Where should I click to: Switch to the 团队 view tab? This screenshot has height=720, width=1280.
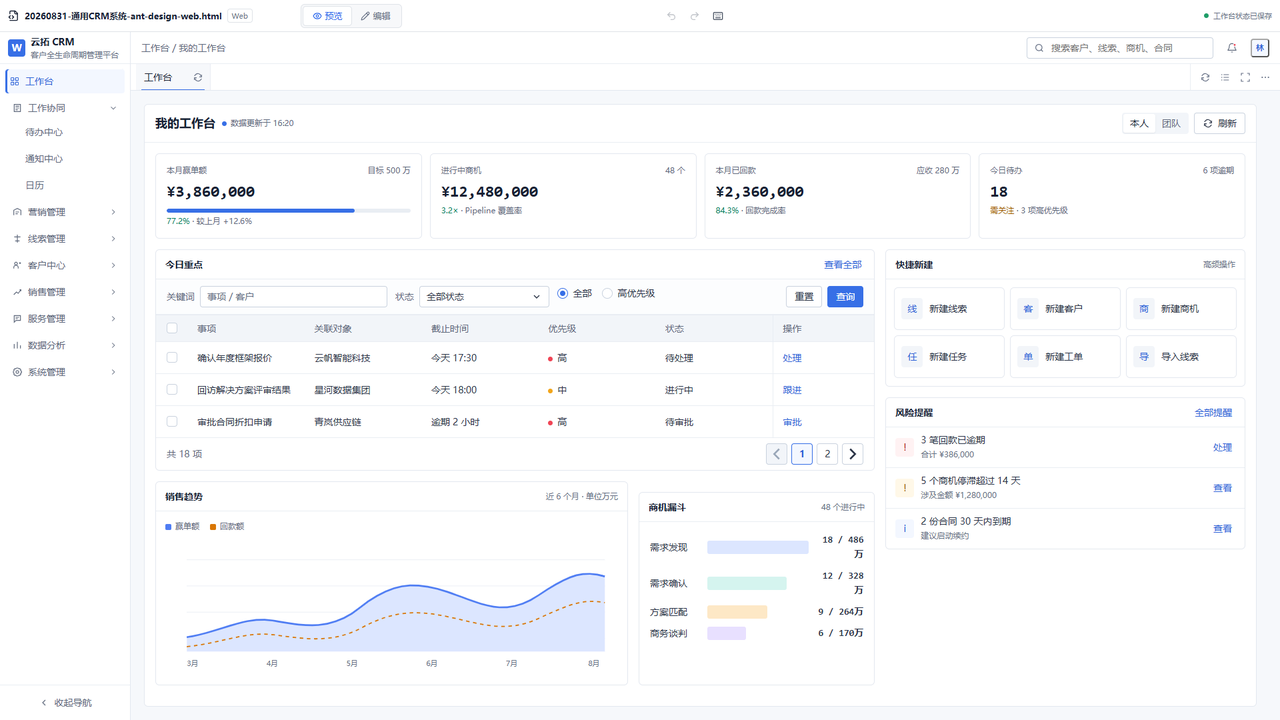pyautogui.click(x=1170, y=123)
